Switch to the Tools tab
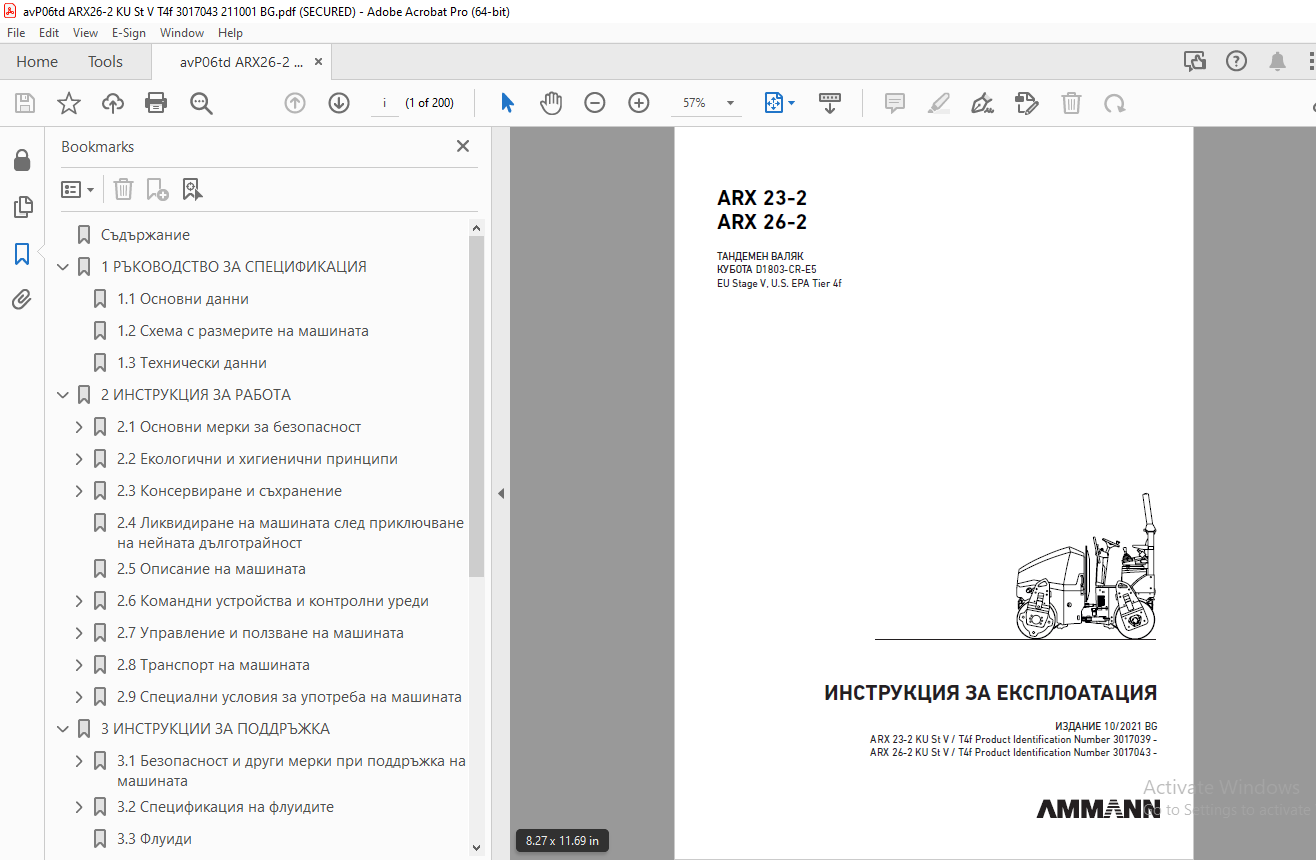1316x860 pixels. (105, 62)
